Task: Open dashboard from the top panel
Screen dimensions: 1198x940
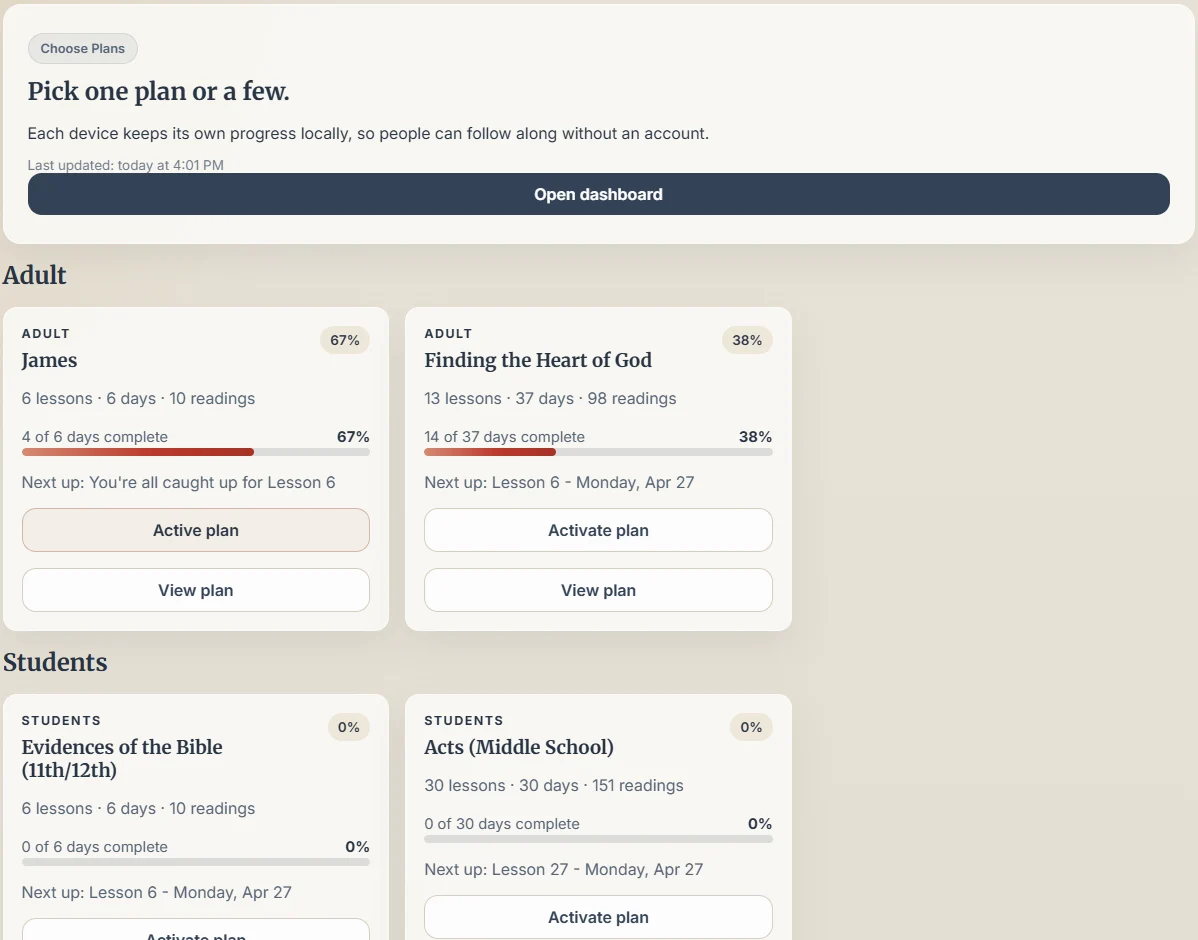Action: click(598, 194)
